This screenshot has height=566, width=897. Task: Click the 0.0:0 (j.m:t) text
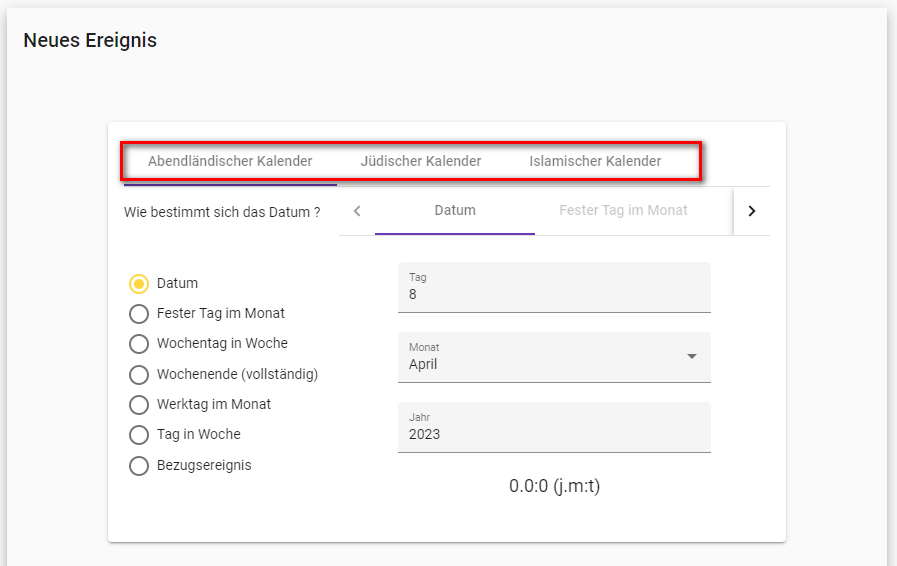[x=554, y=487]
